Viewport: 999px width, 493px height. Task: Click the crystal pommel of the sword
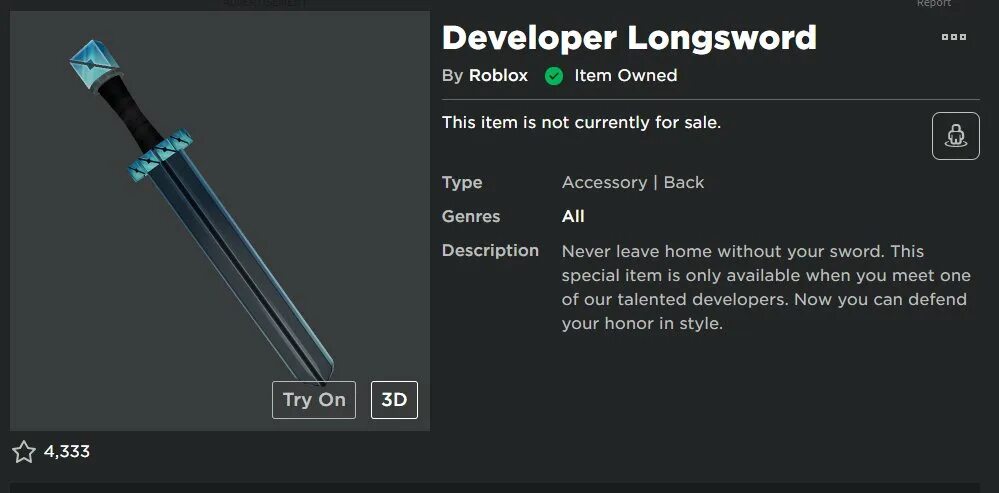pyautogui.click(x=94, y=64)
